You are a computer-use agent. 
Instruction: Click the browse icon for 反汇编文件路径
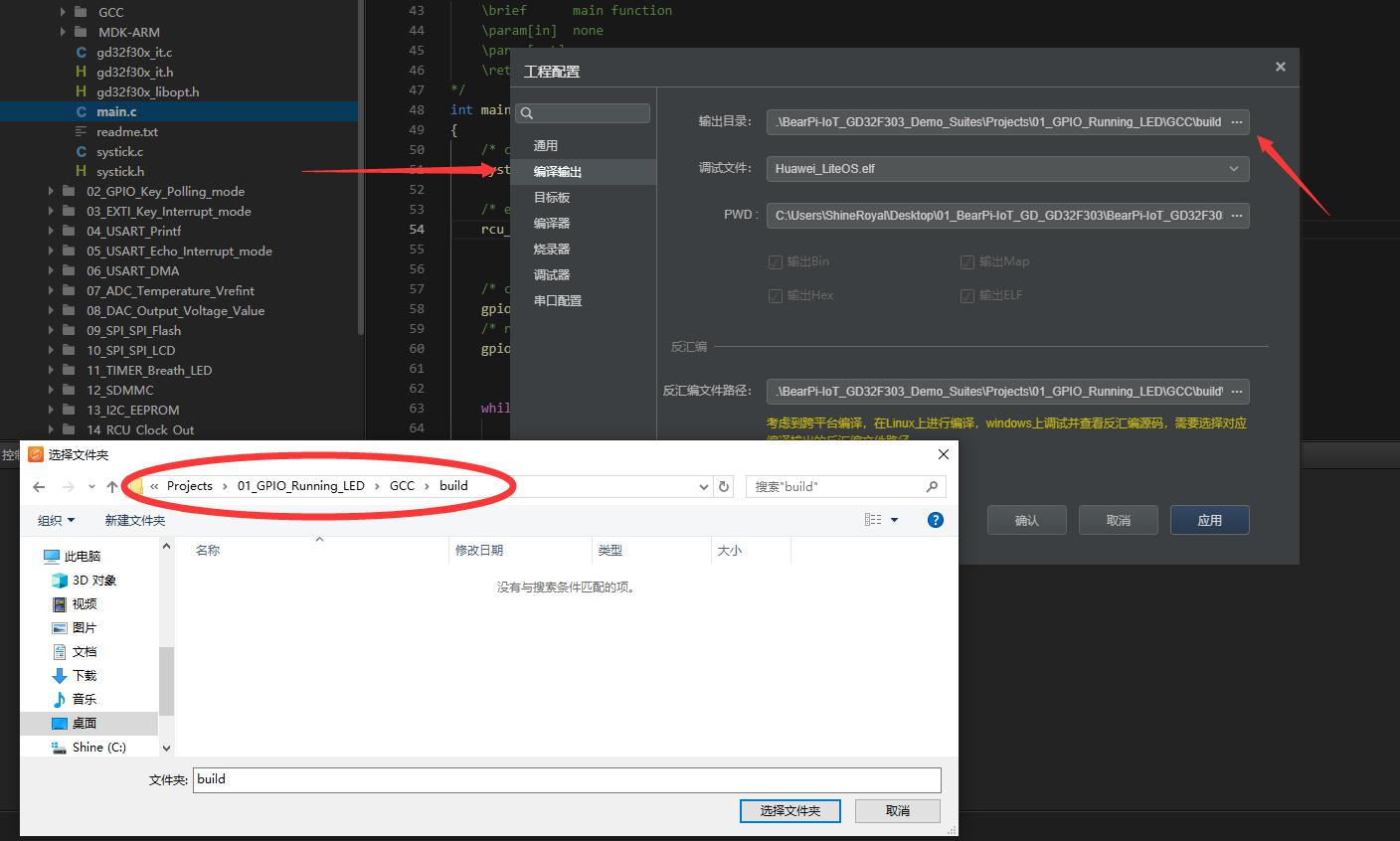pos(1237,391)
